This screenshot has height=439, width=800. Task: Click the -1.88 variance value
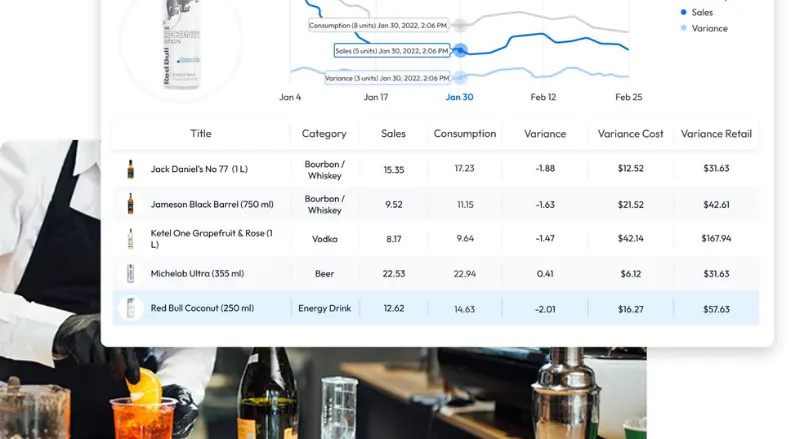click(545, 168)
